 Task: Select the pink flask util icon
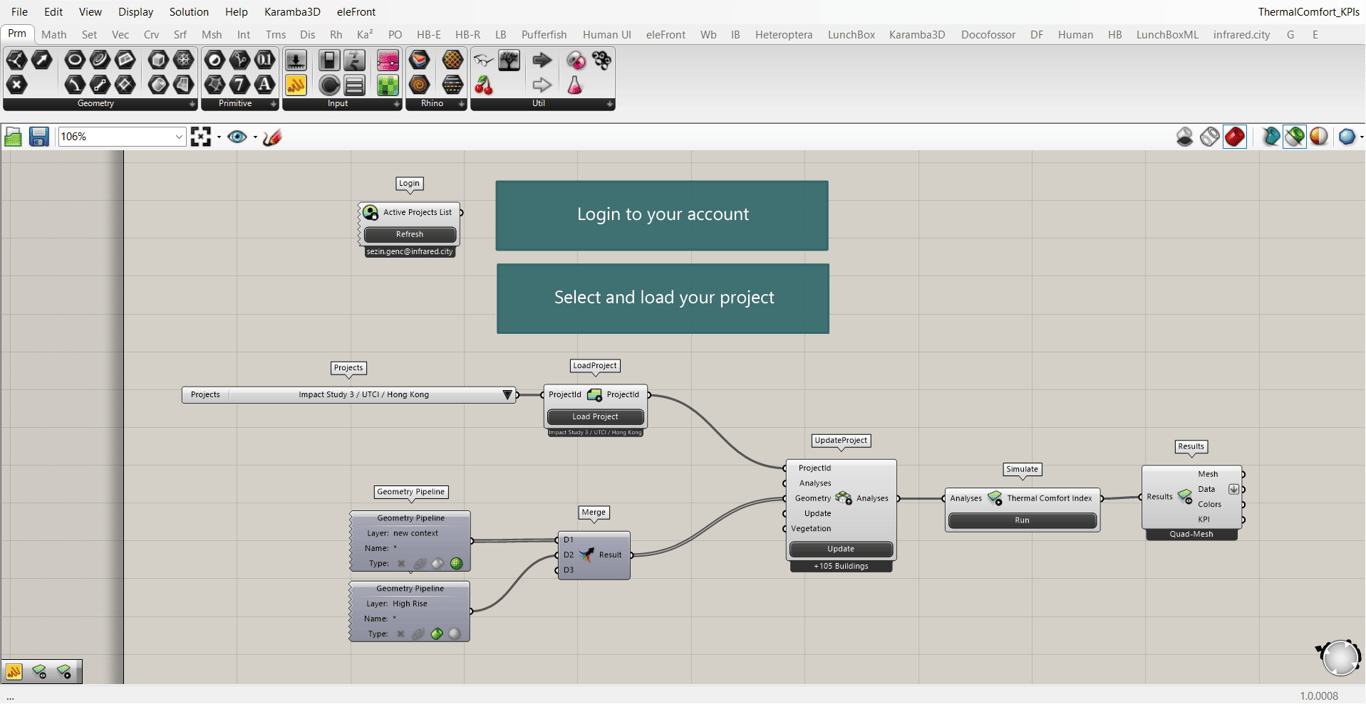point(575,85)
